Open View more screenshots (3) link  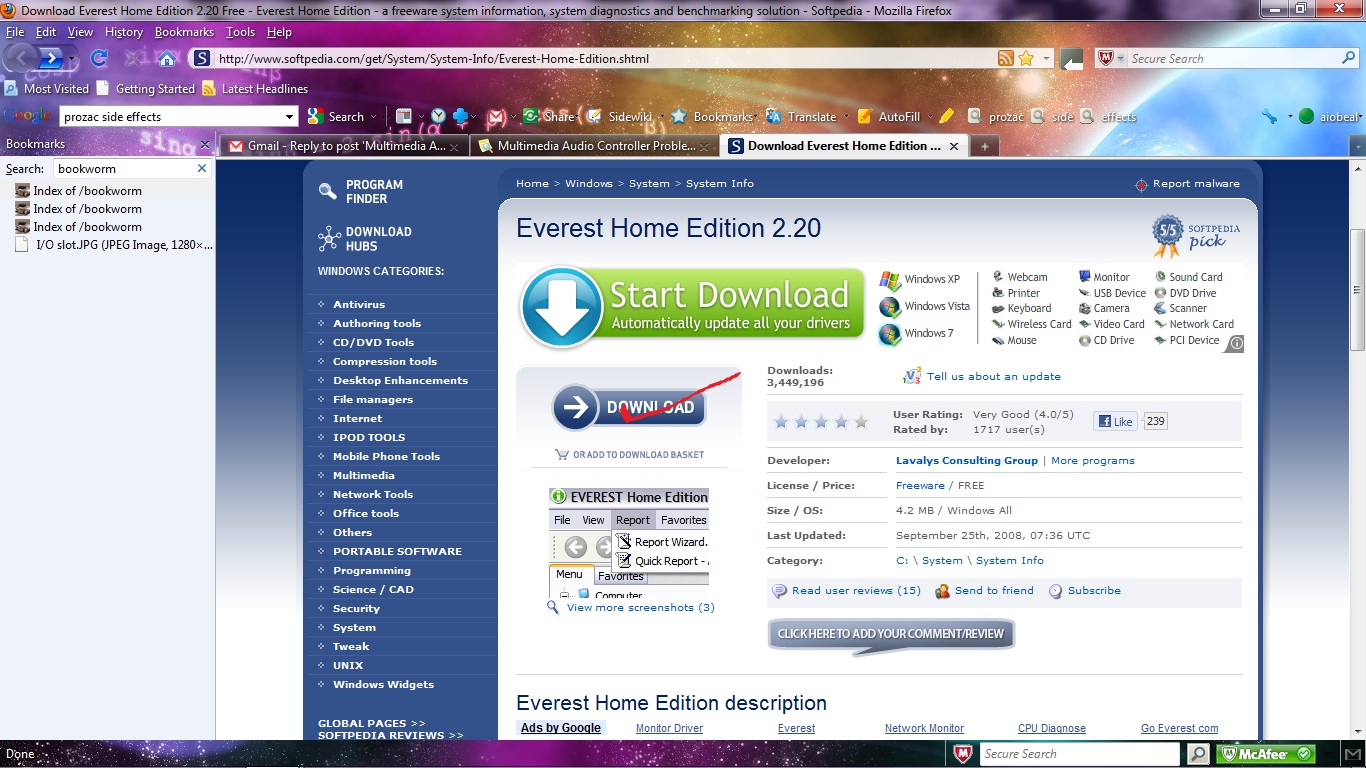640,608
